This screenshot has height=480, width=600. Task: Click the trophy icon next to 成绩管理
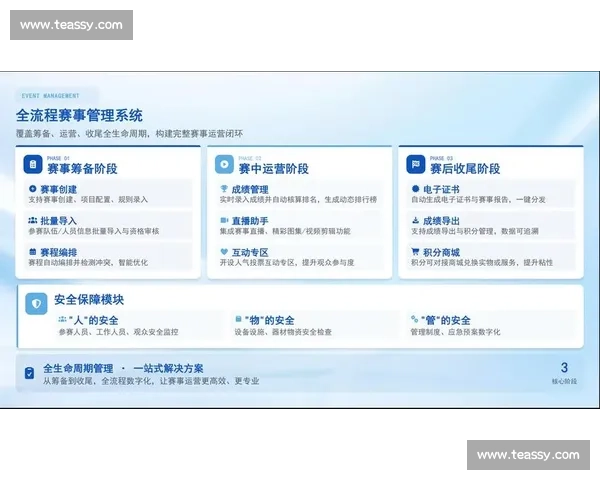[x=224, y=189]
